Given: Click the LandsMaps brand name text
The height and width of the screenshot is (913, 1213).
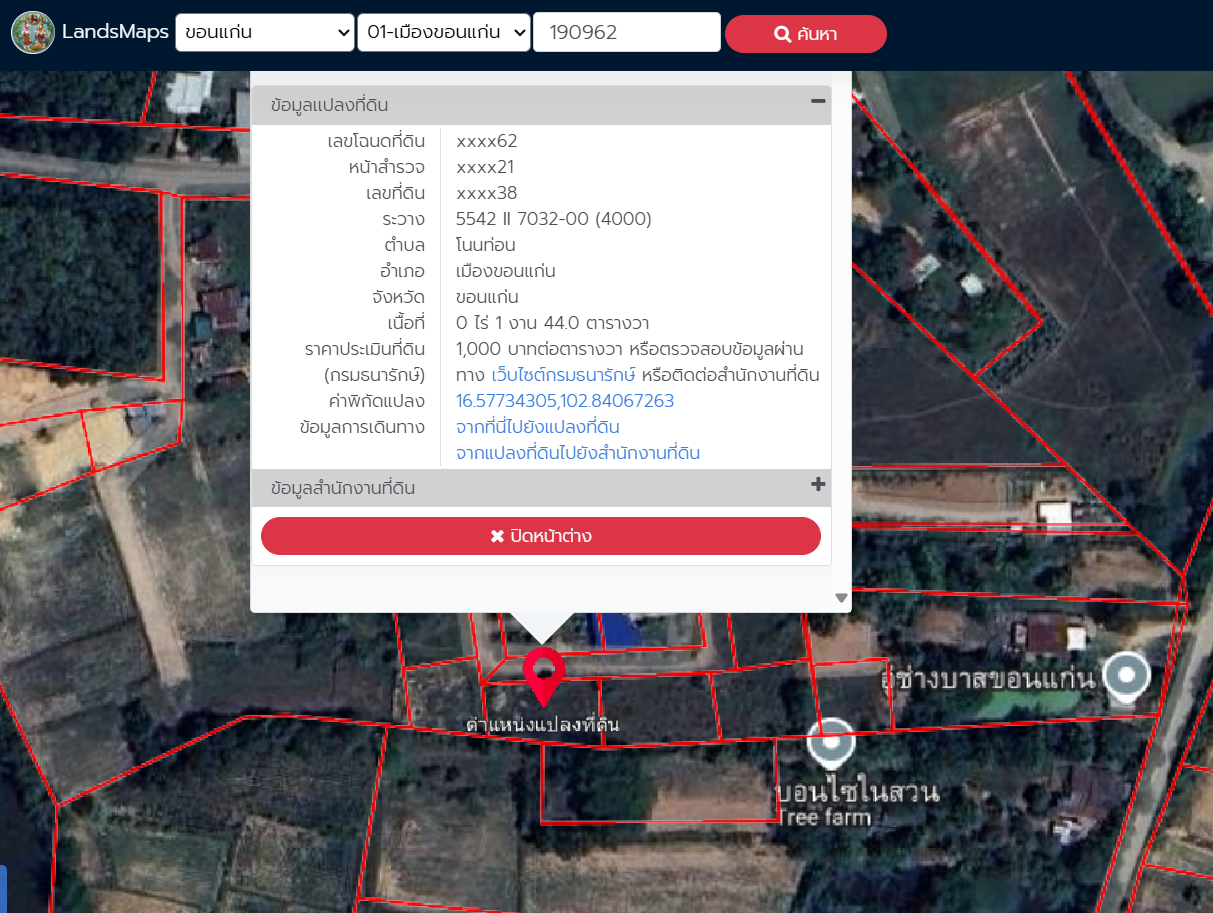Looking at the screenshot, I should pos(115,32).
